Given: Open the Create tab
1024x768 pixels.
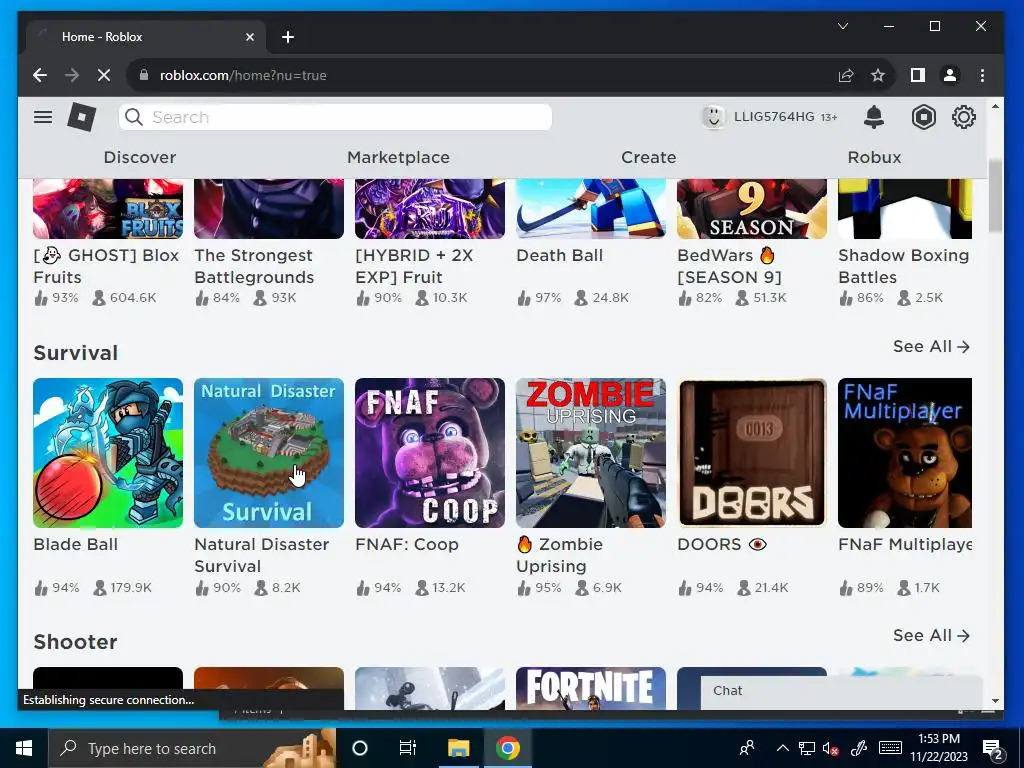Looking at the screenshot, I should point(648,157).
